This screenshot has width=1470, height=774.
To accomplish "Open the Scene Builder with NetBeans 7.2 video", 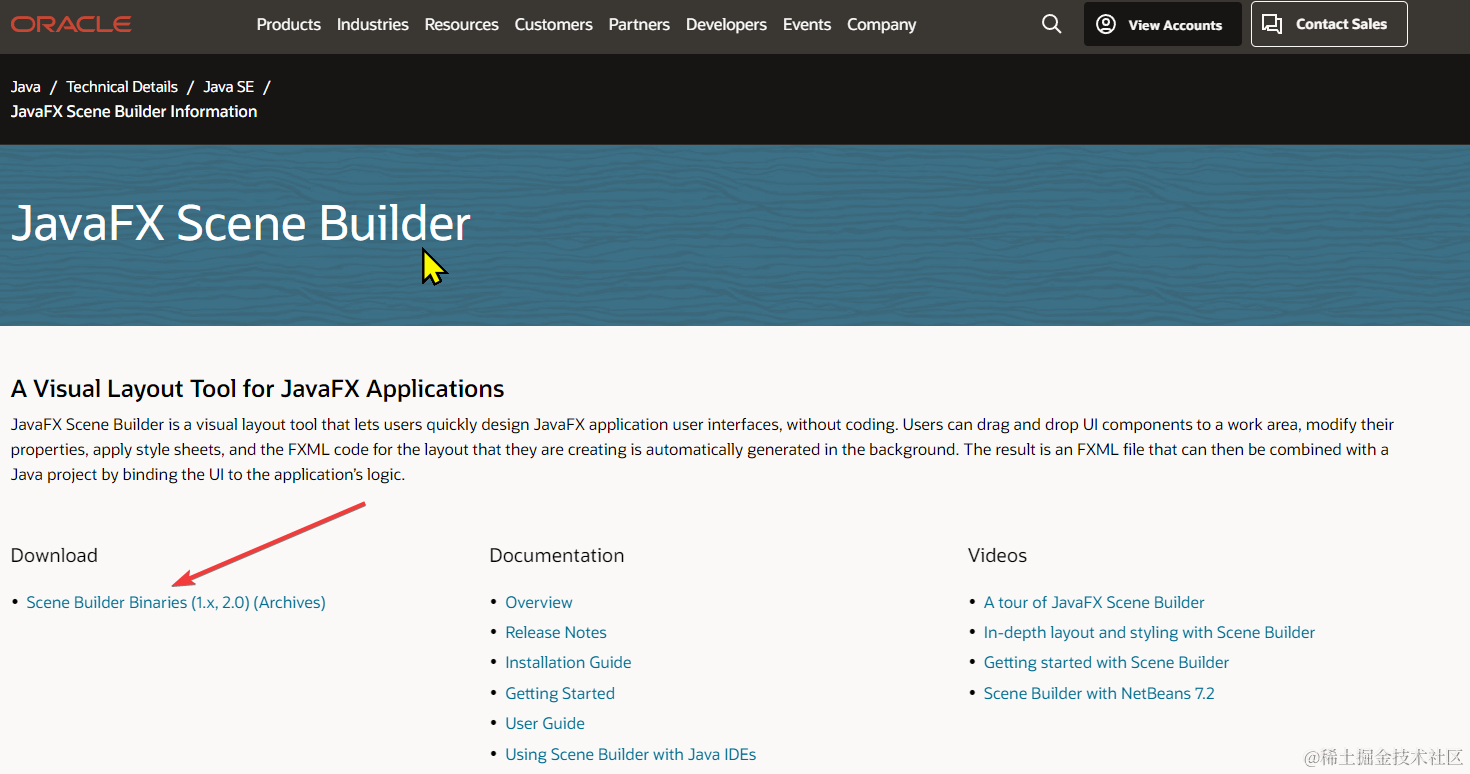I will tap(1099, 692).
